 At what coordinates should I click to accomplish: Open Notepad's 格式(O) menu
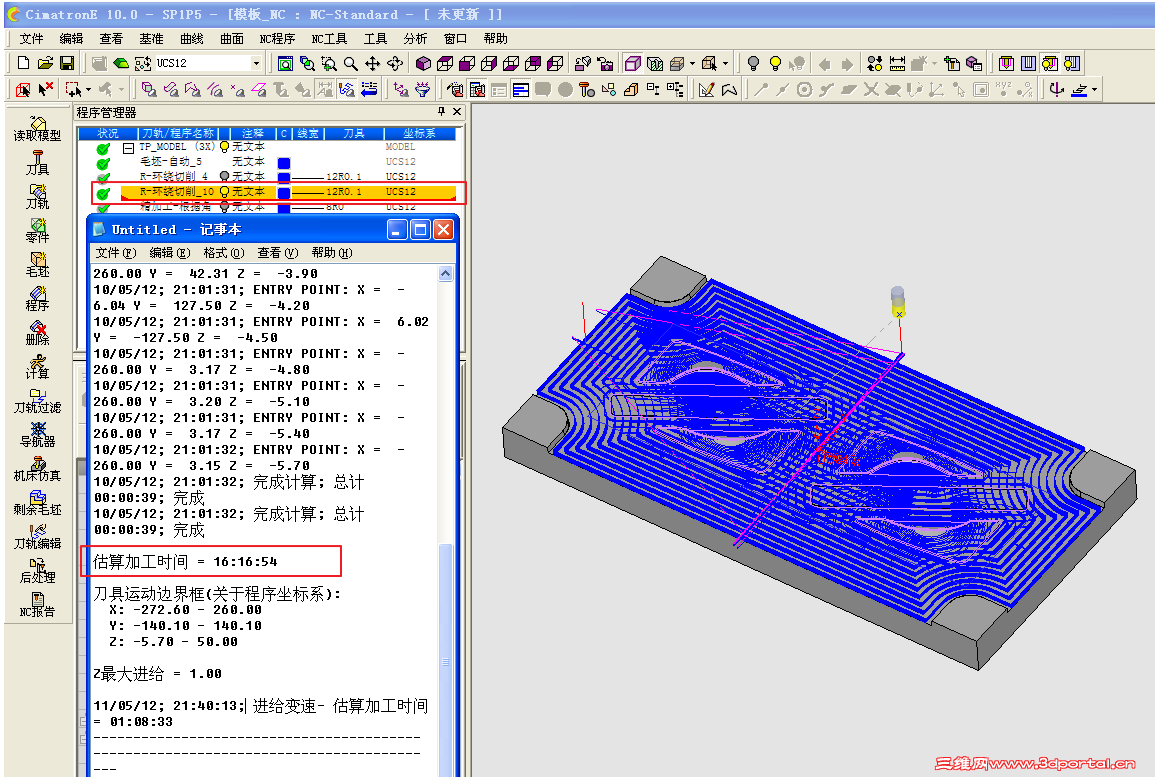tap(224, 253)
